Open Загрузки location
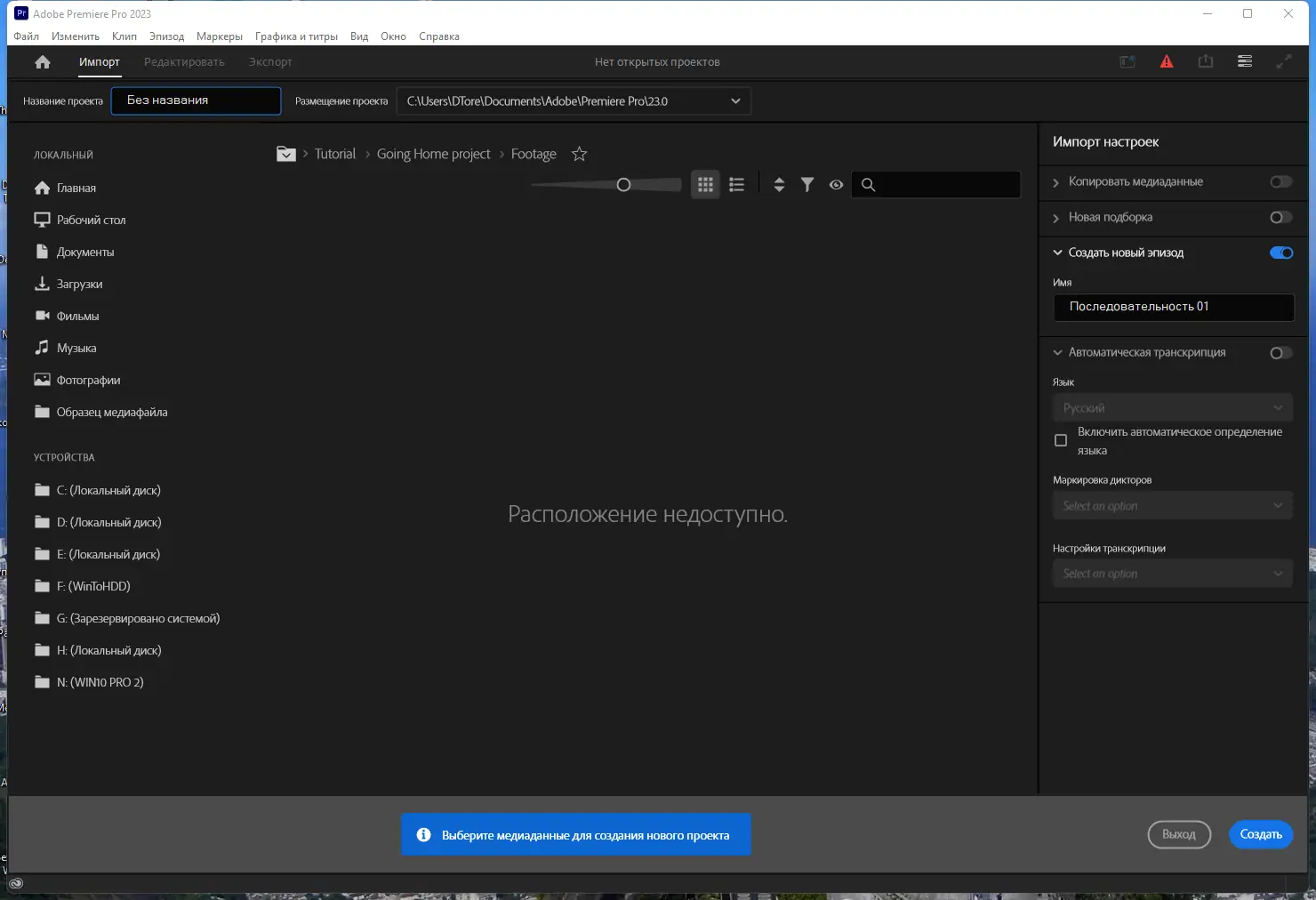The height and width of the screenshot is (900, 1316). [68, 284]
